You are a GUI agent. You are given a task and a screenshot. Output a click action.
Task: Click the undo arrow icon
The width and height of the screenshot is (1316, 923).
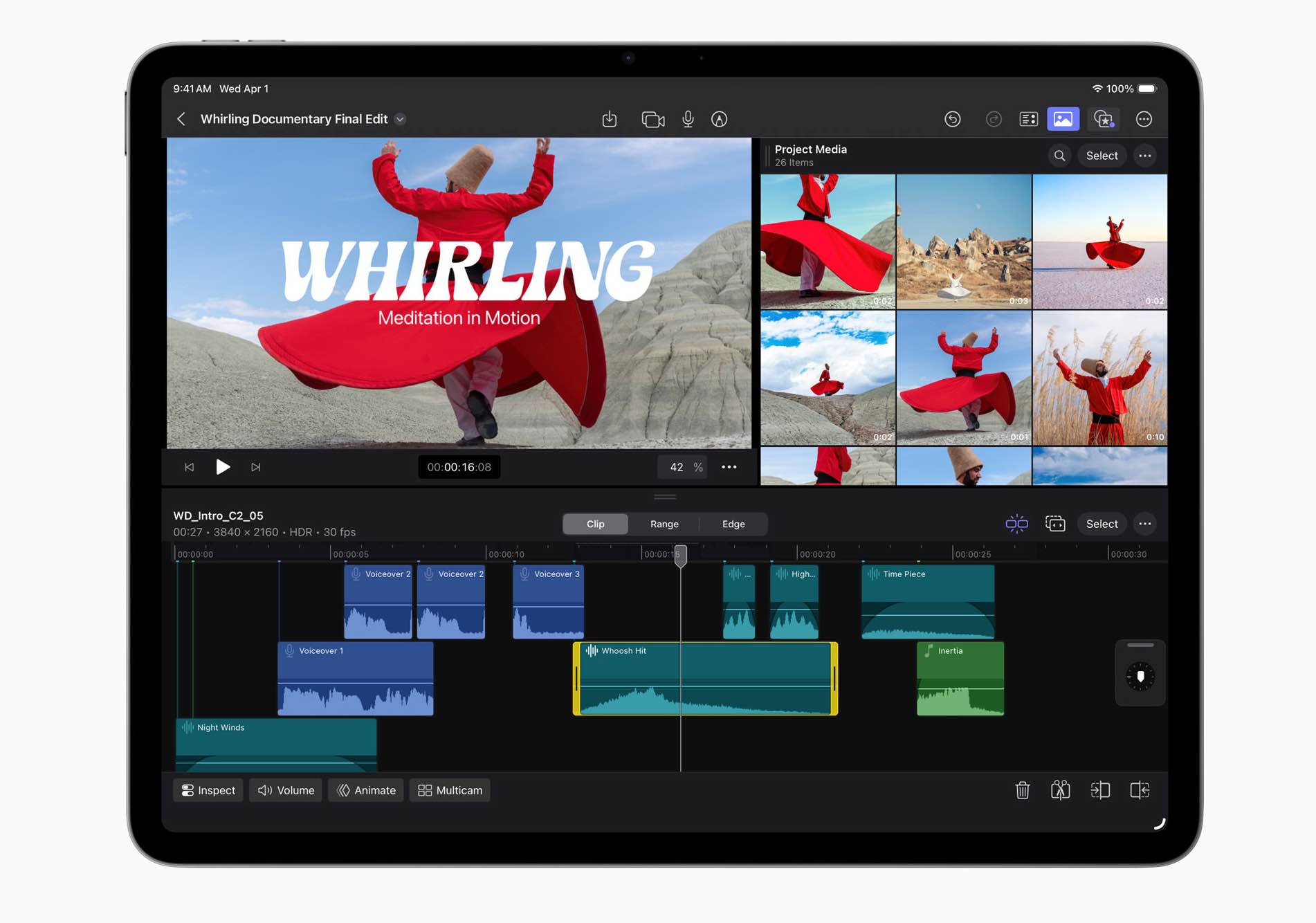click(952, 119)
